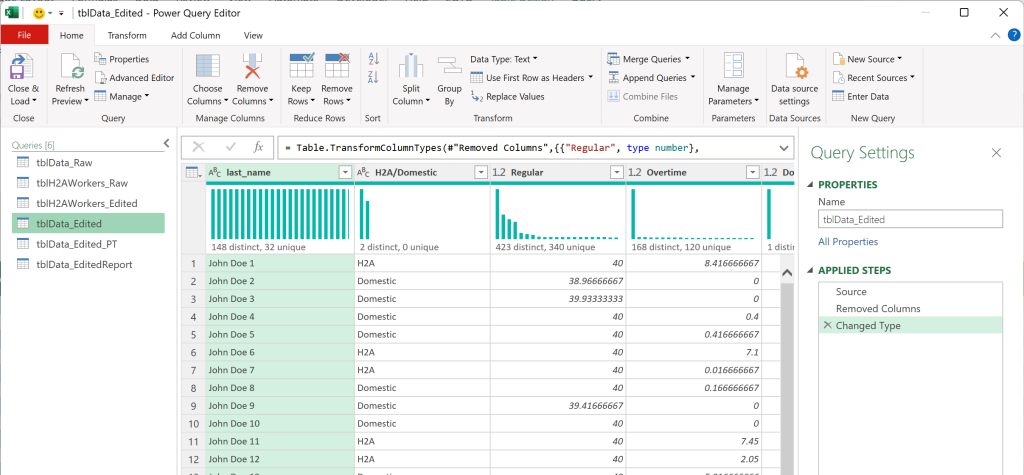Sort ascending with the A-Z icon
Screen dimensions: 1024x475
(374, 59)
